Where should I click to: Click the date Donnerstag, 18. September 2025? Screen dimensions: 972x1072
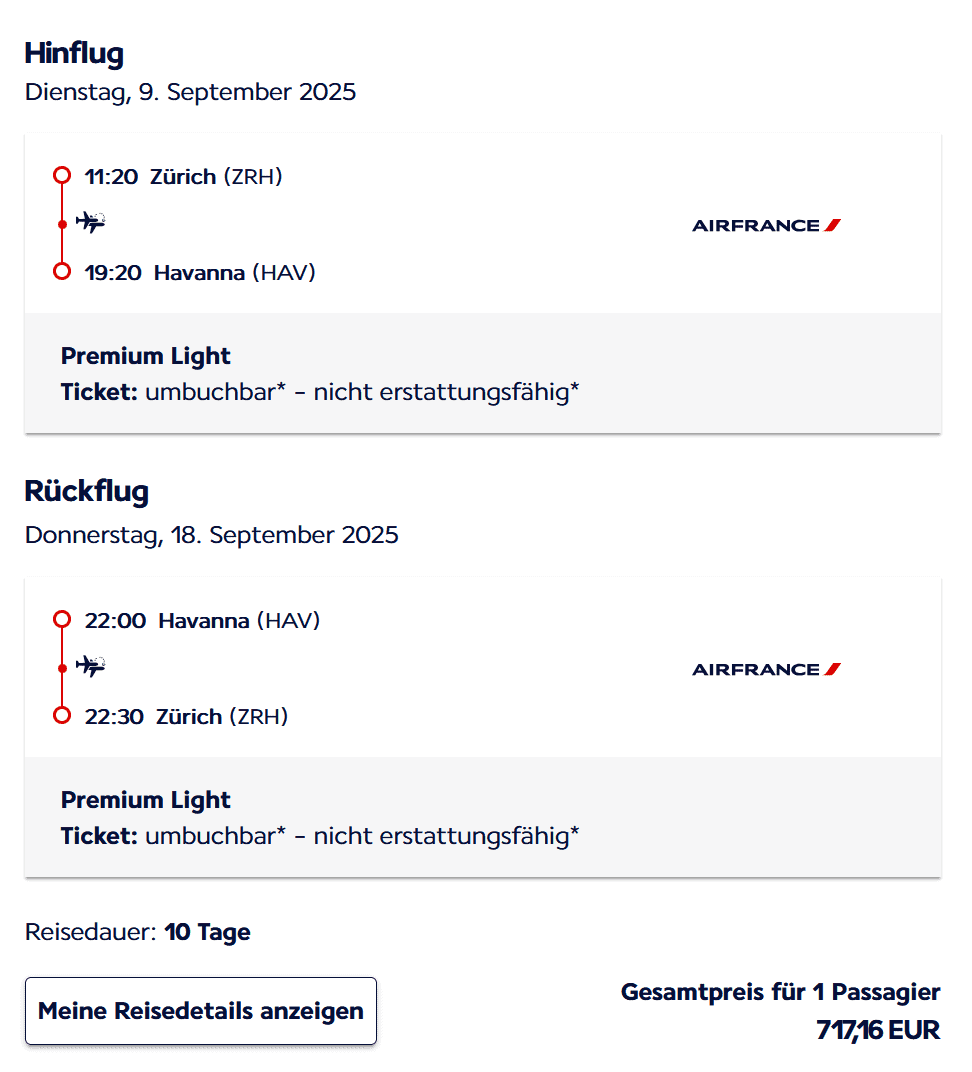[212, 535]
